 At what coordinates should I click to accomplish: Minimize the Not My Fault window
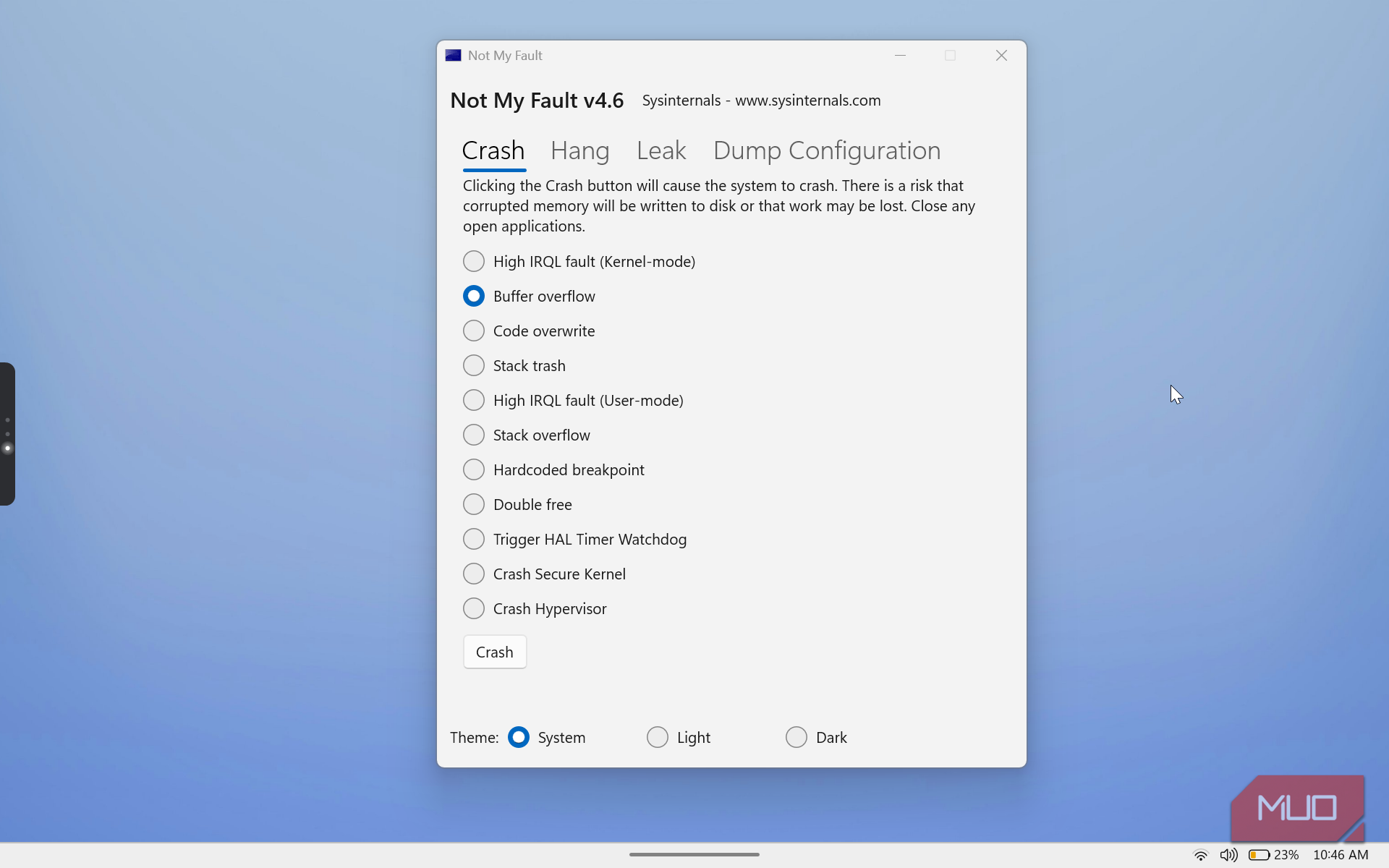[900, 56]
